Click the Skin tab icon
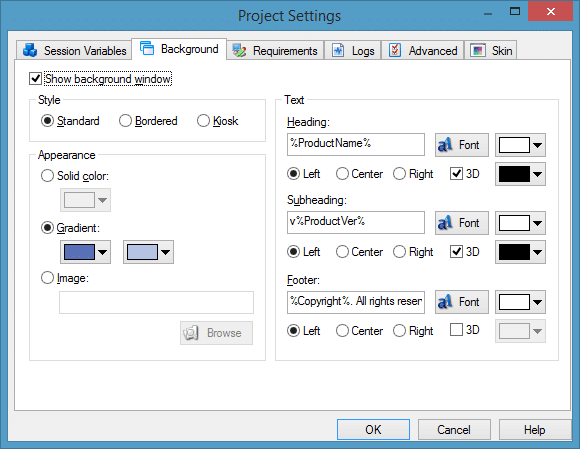The image size is (580, 449). point(478,50)
